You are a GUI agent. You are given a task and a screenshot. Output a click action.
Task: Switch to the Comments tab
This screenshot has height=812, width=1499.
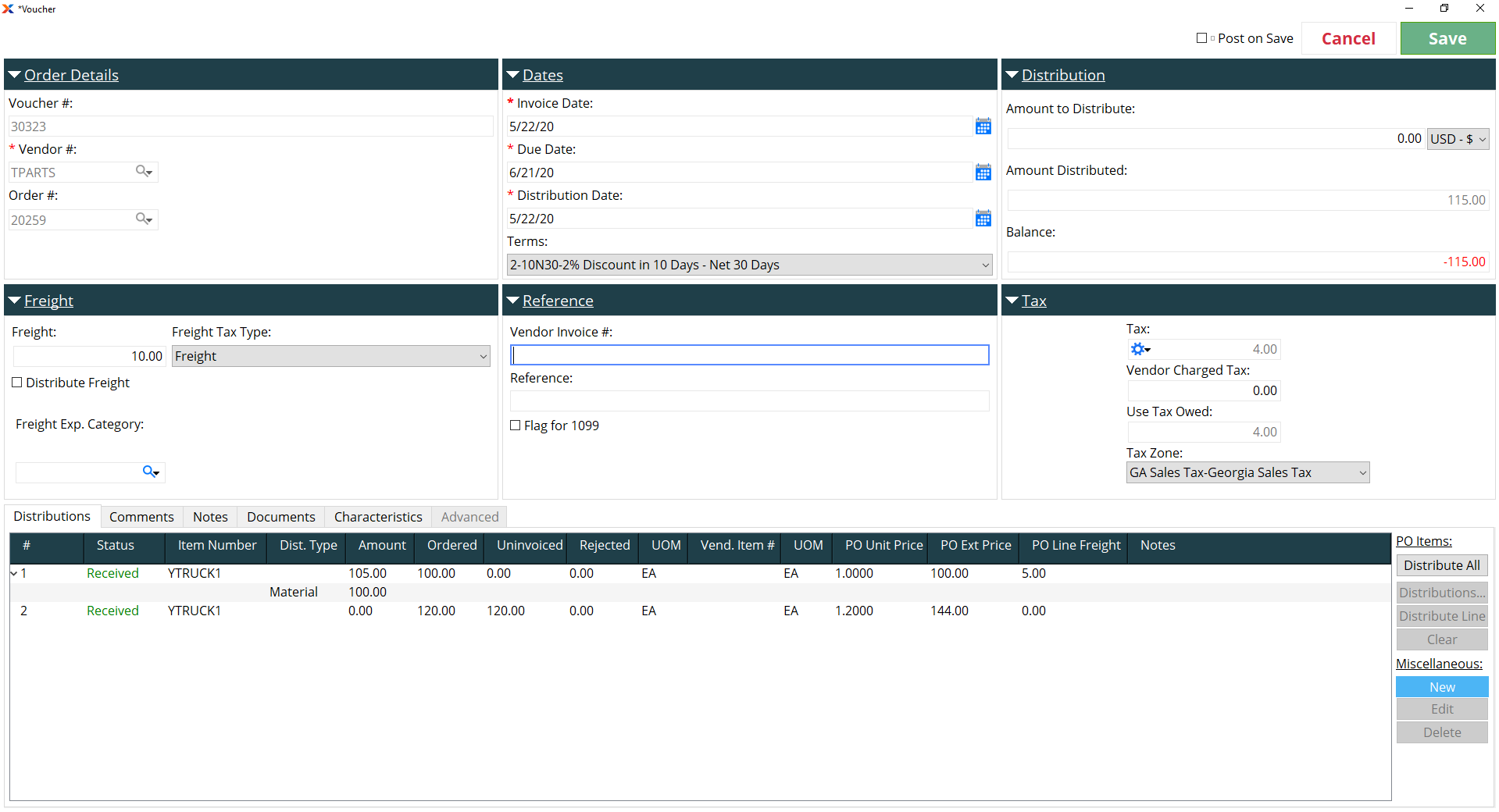tap(141, 517)
